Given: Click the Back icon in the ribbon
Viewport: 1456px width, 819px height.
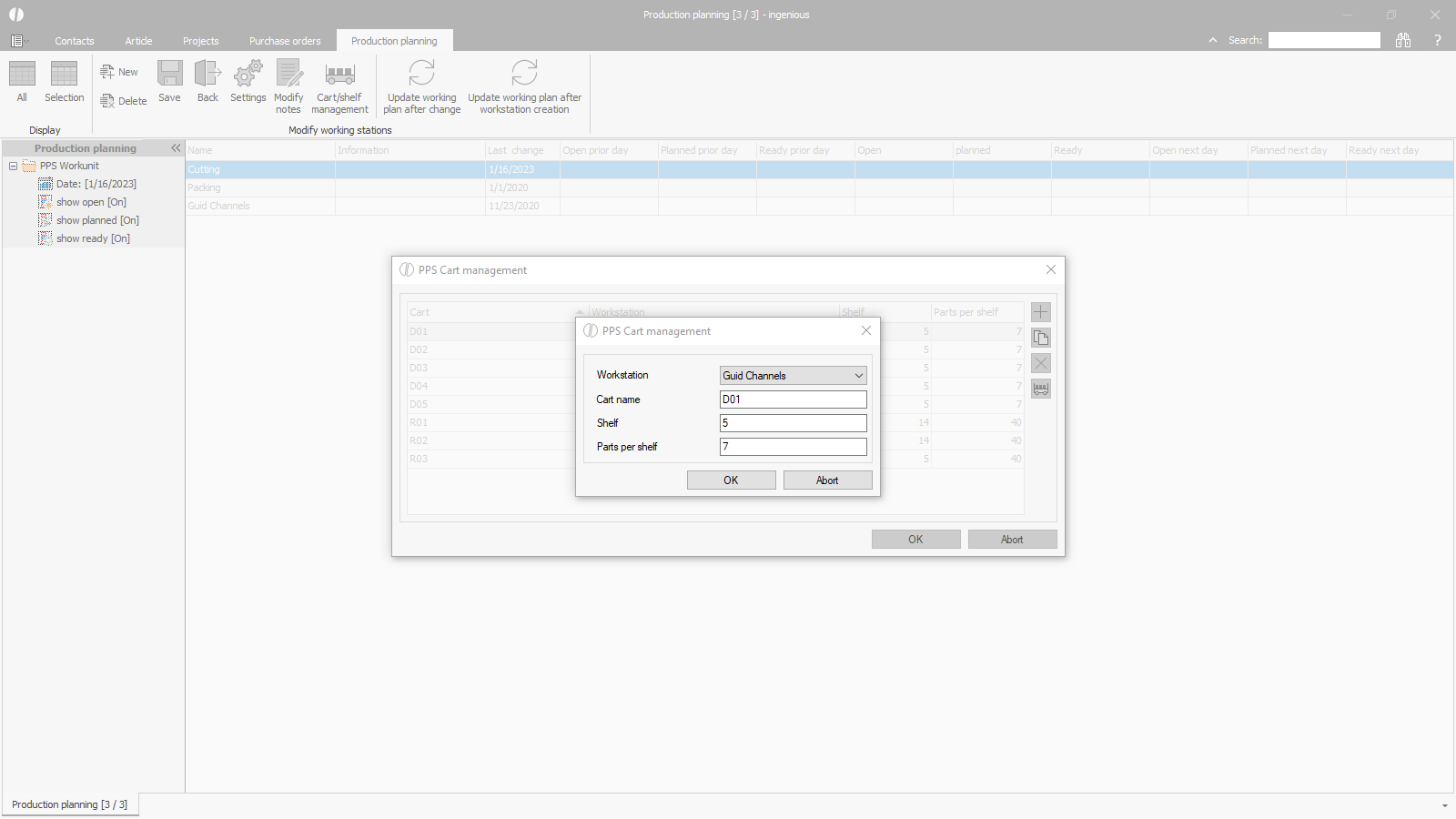Looking at the screenshot, I should [x=207, y=75].
